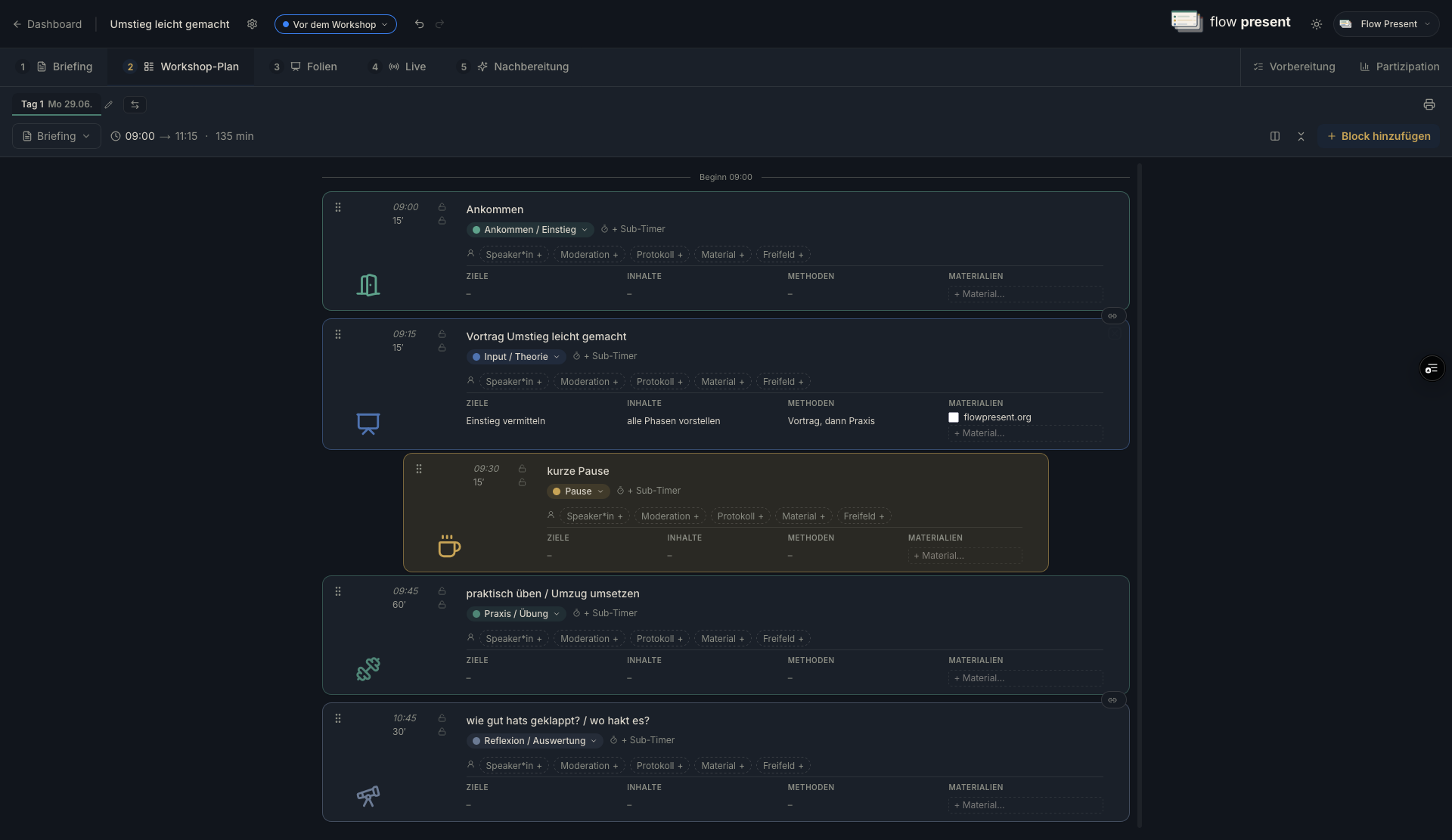Click Material input field in Ankommen block
The height and width of the screenshot is (840, 1452).
coord(1025,294)
